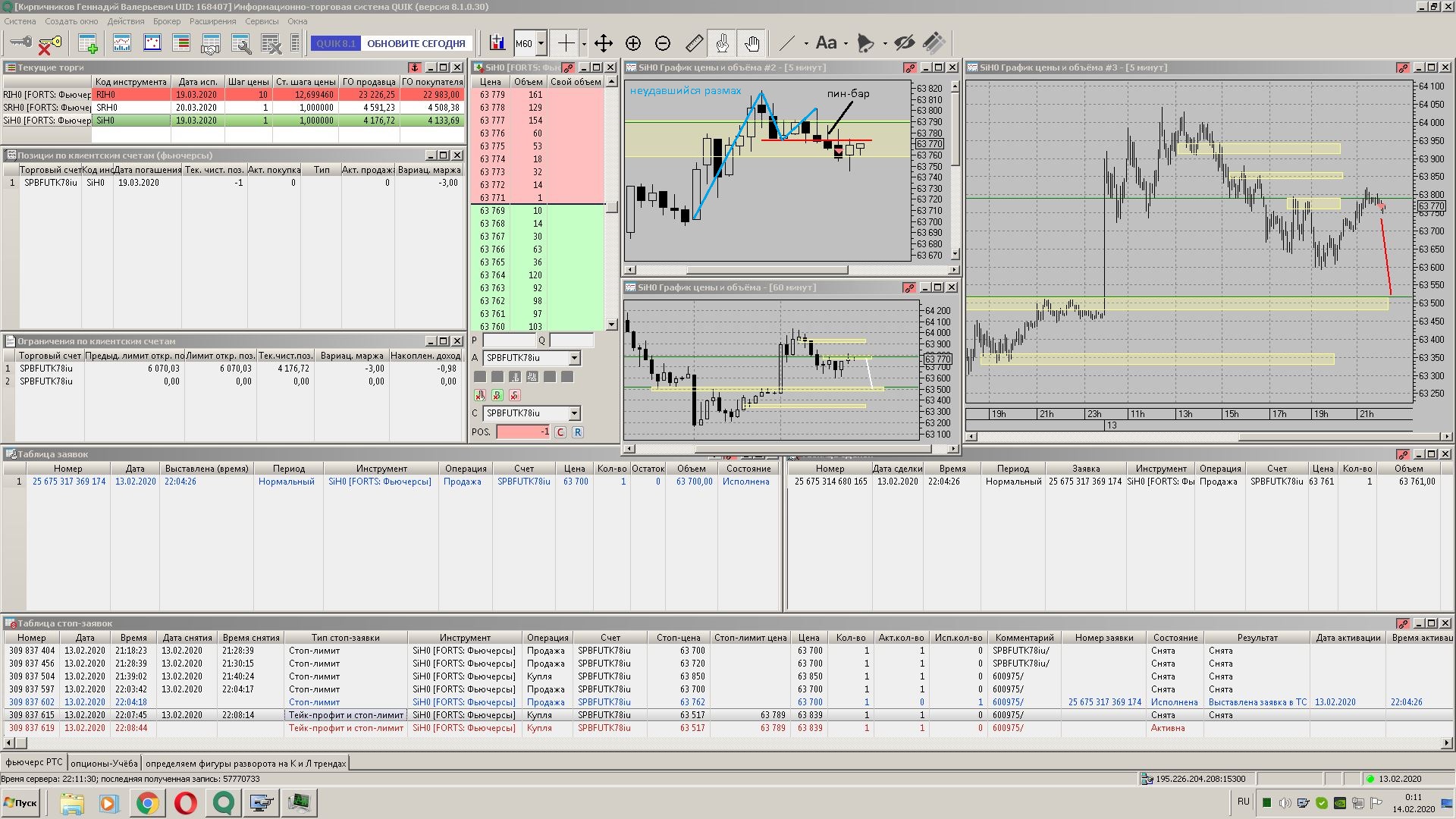Open the Брокер menu
This screenshot has height=819, width=1456.
click(167, 21)
